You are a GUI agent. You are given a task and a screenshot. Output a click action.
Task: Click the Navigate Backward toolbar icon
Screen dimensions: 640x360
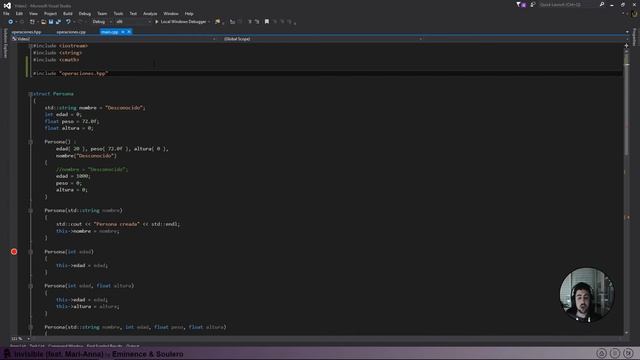[10, 22]
